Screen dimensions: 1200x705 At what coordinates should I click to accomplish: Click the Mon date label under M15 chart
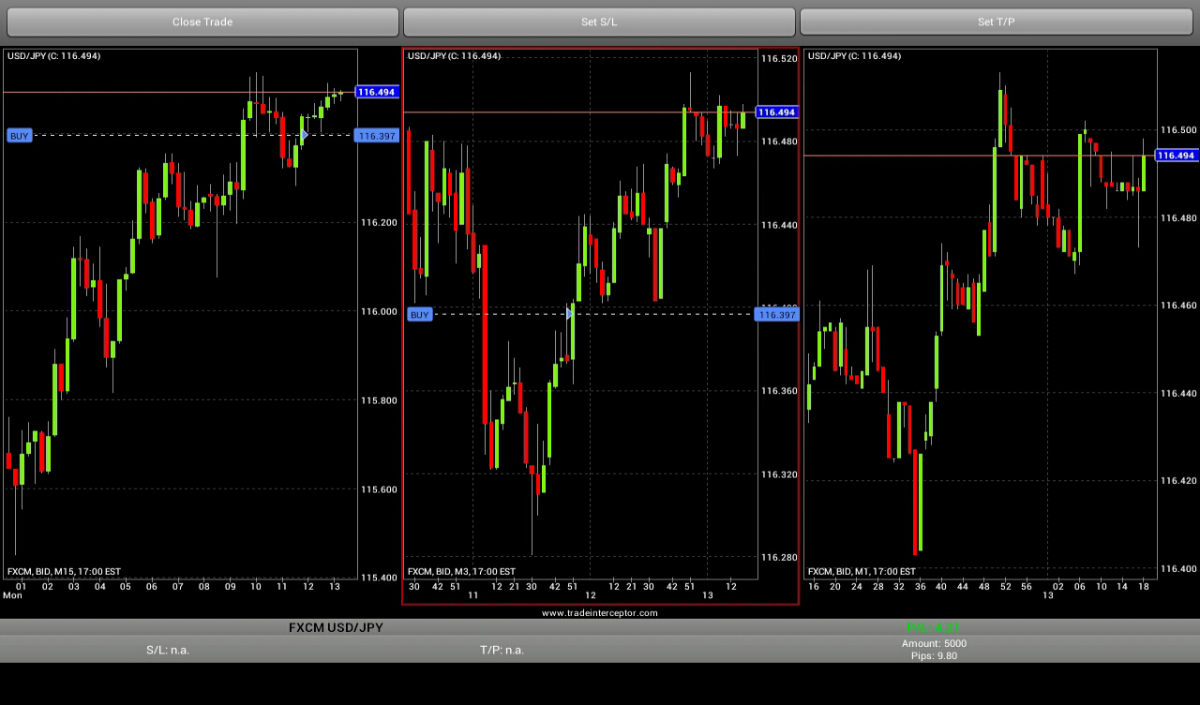(x=12, y=595)
